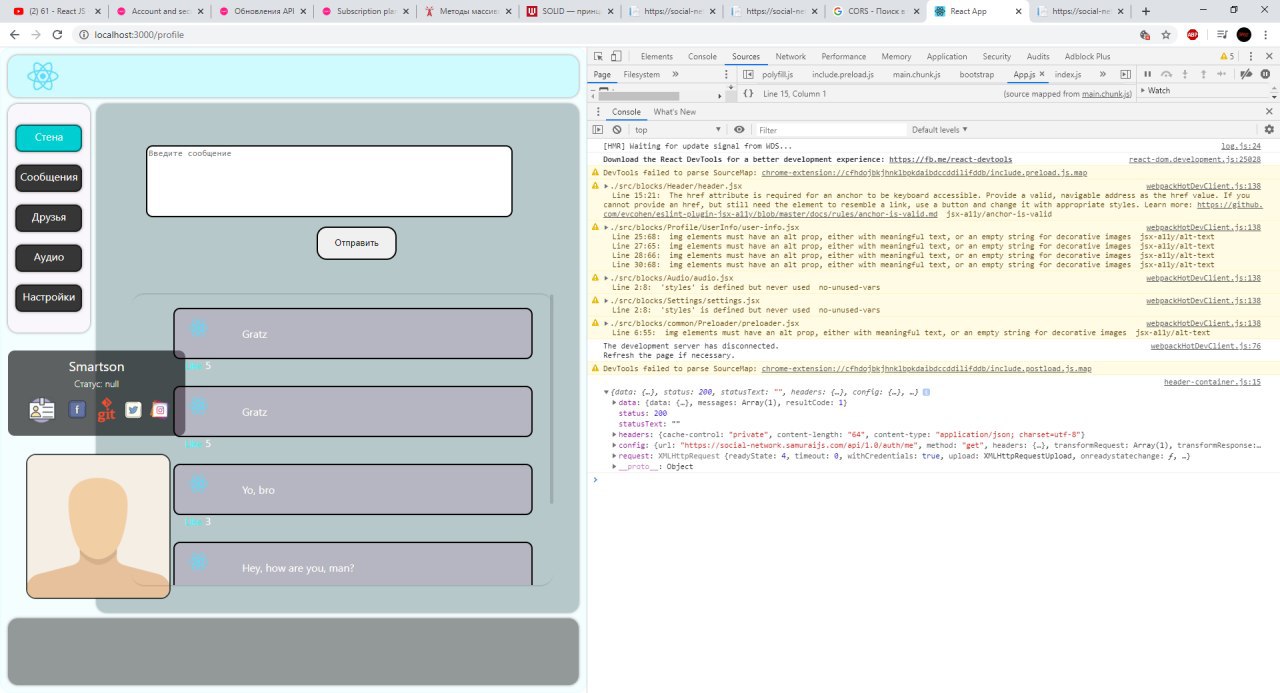Open the Facebook social icon in the profile card
This screenshot has width=1280, height=693.
click(x=77, y=409)
